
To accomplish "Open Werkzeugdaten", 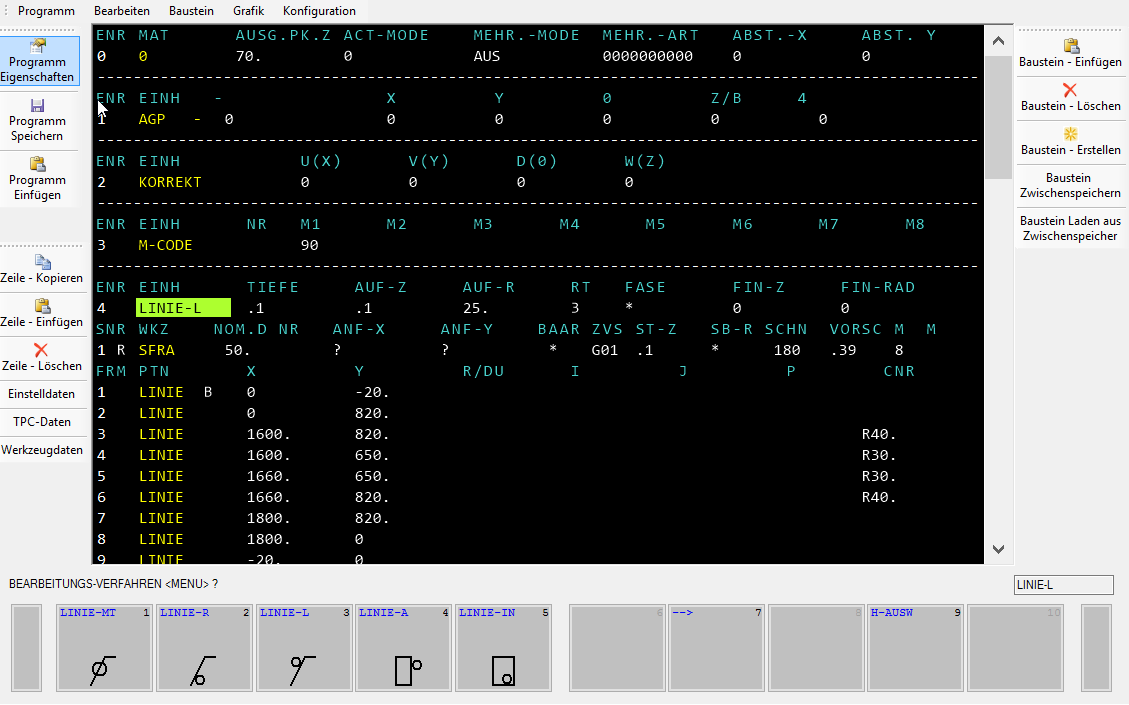I will click(41, 450).
